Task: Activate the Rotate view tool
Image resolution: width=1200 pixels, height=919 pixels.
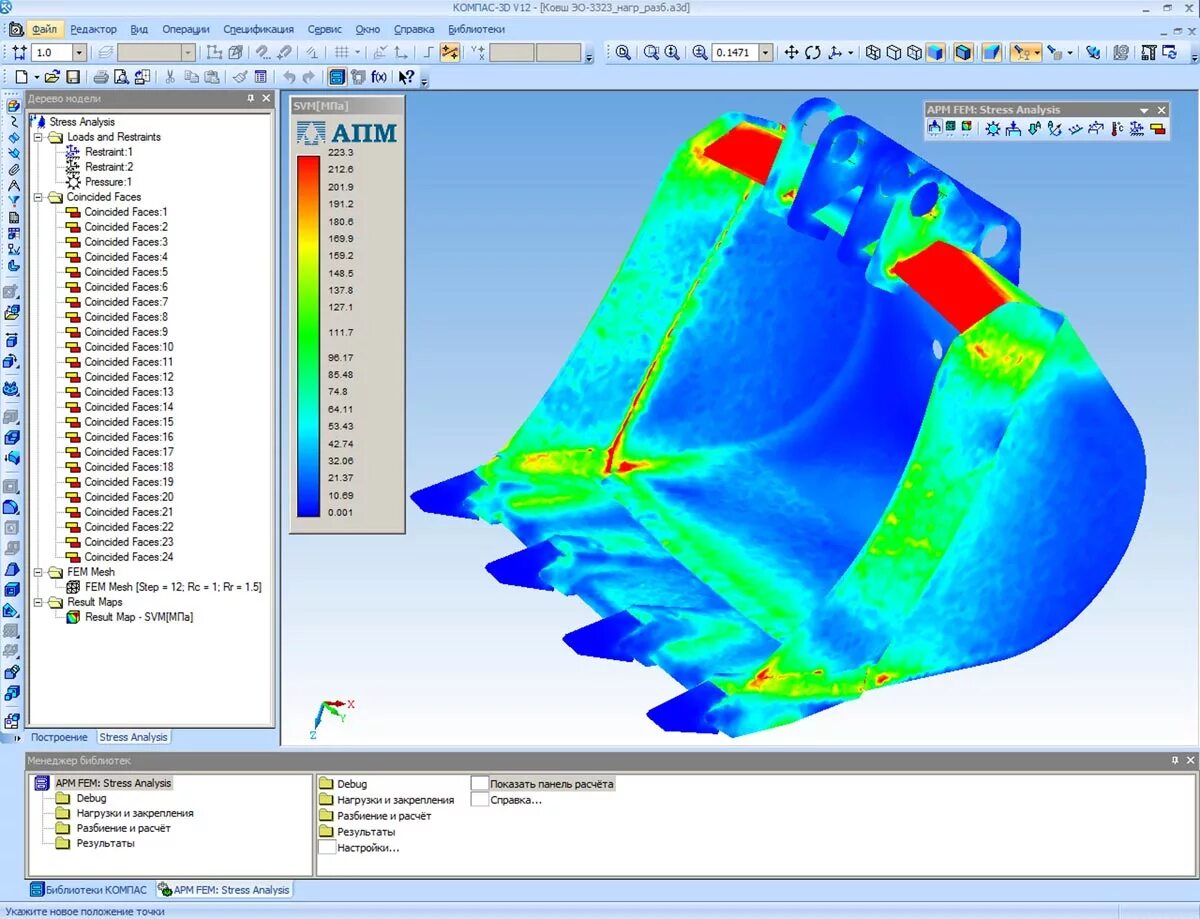Action: [813, 53]
